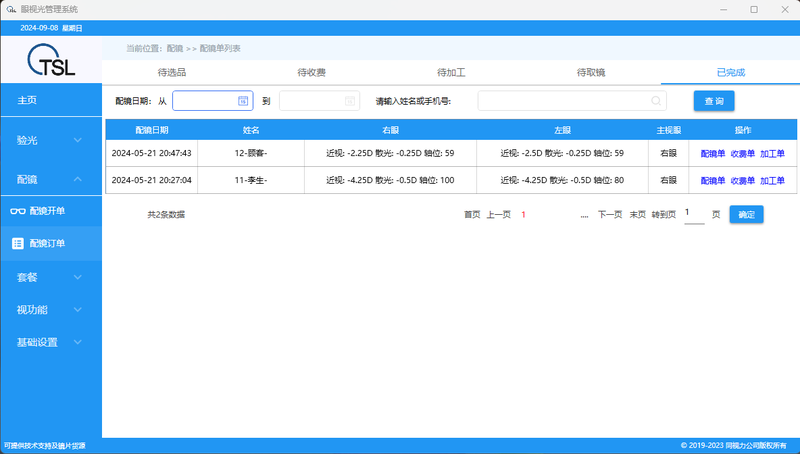Viewport: 800px width, 454px height.
Task: Open 收费单 for order 11-李生
Action: 742,181
